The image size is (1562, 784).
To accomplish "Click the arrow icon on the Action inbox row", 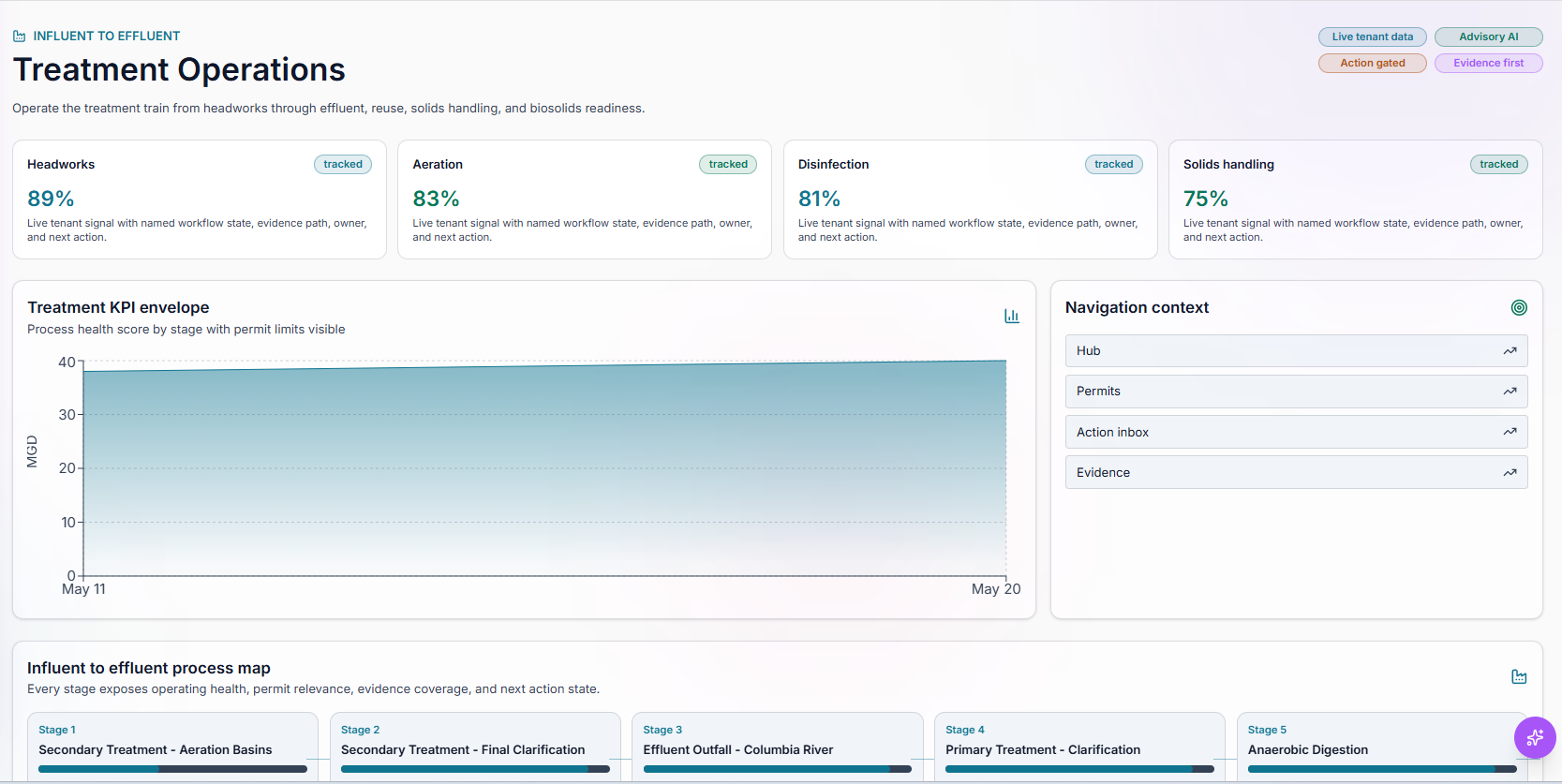I will point(1510,432).
